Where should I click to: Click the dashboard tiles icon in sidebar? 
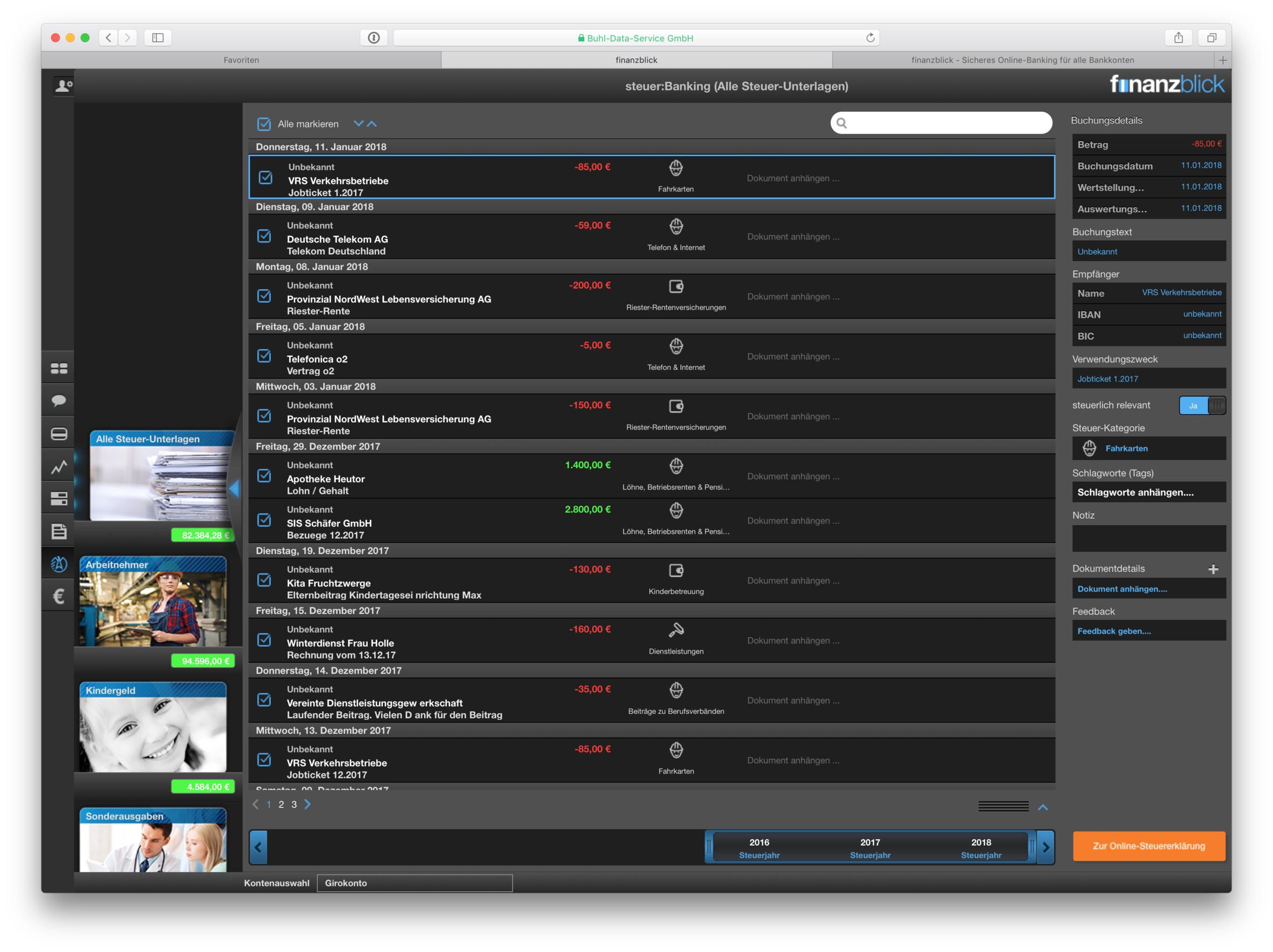coord(59,368)
